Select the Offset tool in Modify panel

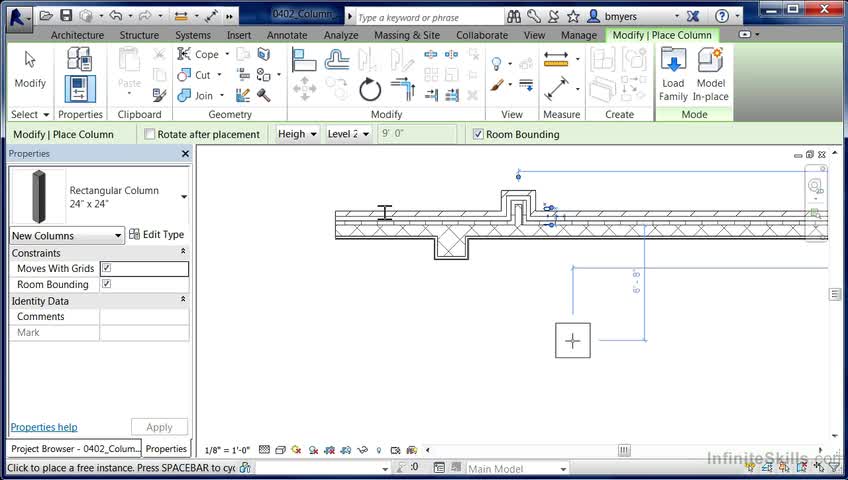click(x=336, y=59)
